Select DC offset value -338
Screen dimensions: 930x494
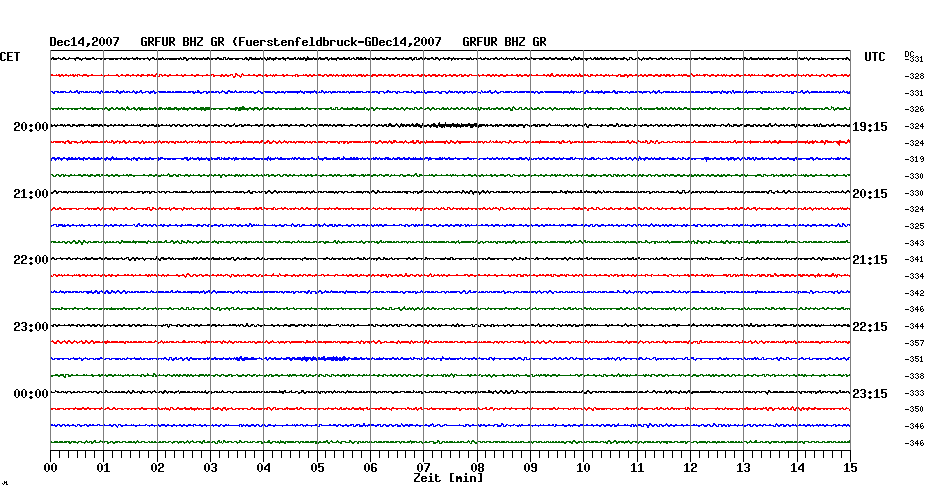914,376
